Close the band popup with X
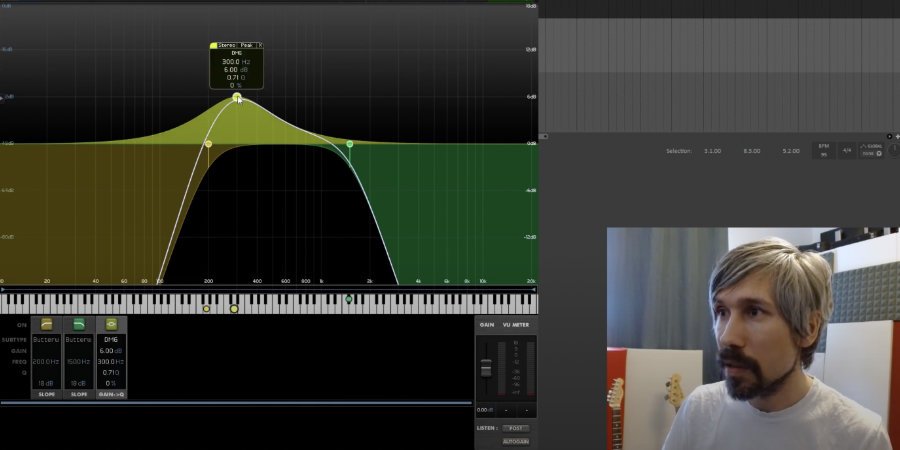 pos(260,45)
